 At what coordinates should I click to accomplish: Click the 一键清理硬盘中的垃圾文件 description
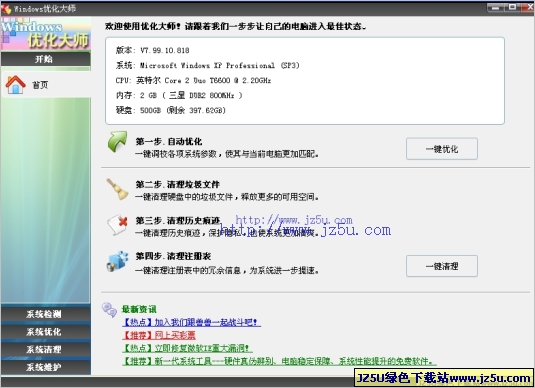[x=227, y=197]
